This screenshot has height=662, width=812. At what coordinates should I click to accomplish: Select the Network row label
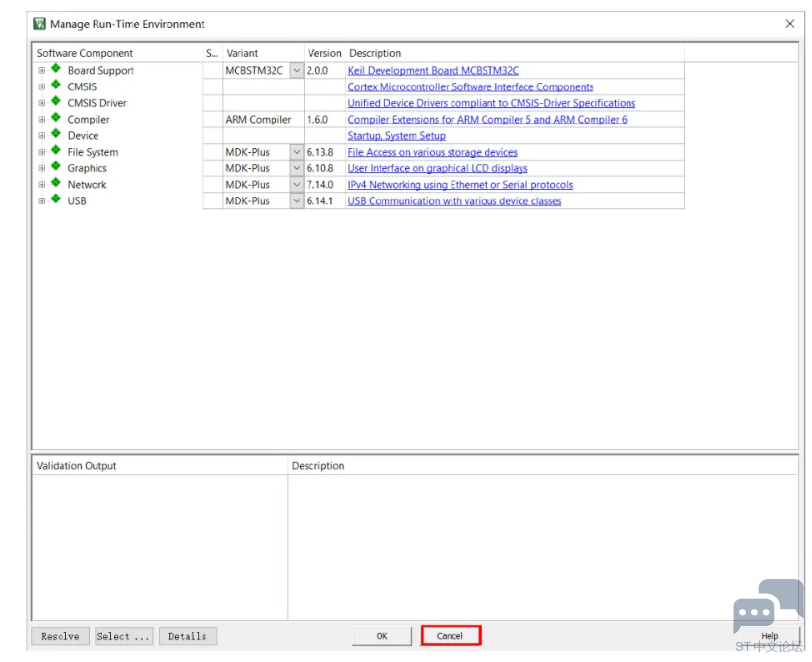tap(86, 185)
